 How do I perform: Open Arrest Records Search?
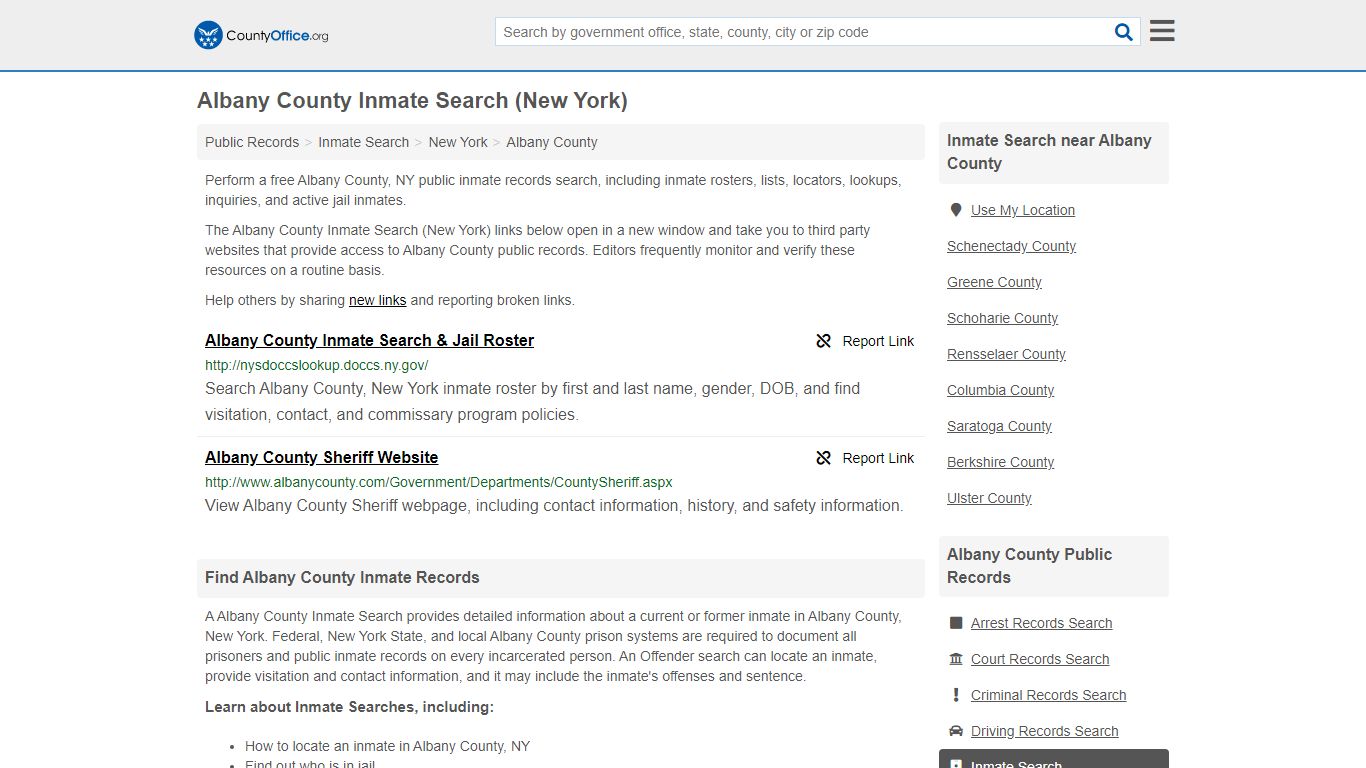pyautogui.click(x=1041, y=623)
